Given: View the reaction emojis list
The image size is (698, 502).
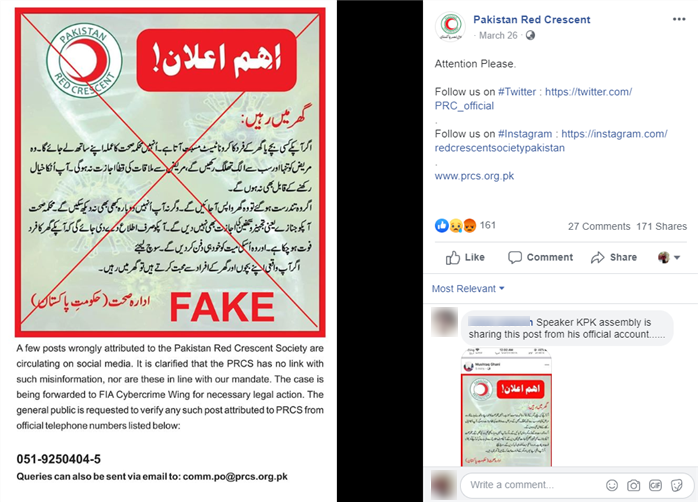Looking at the screenshot, I should pos(455,226).
